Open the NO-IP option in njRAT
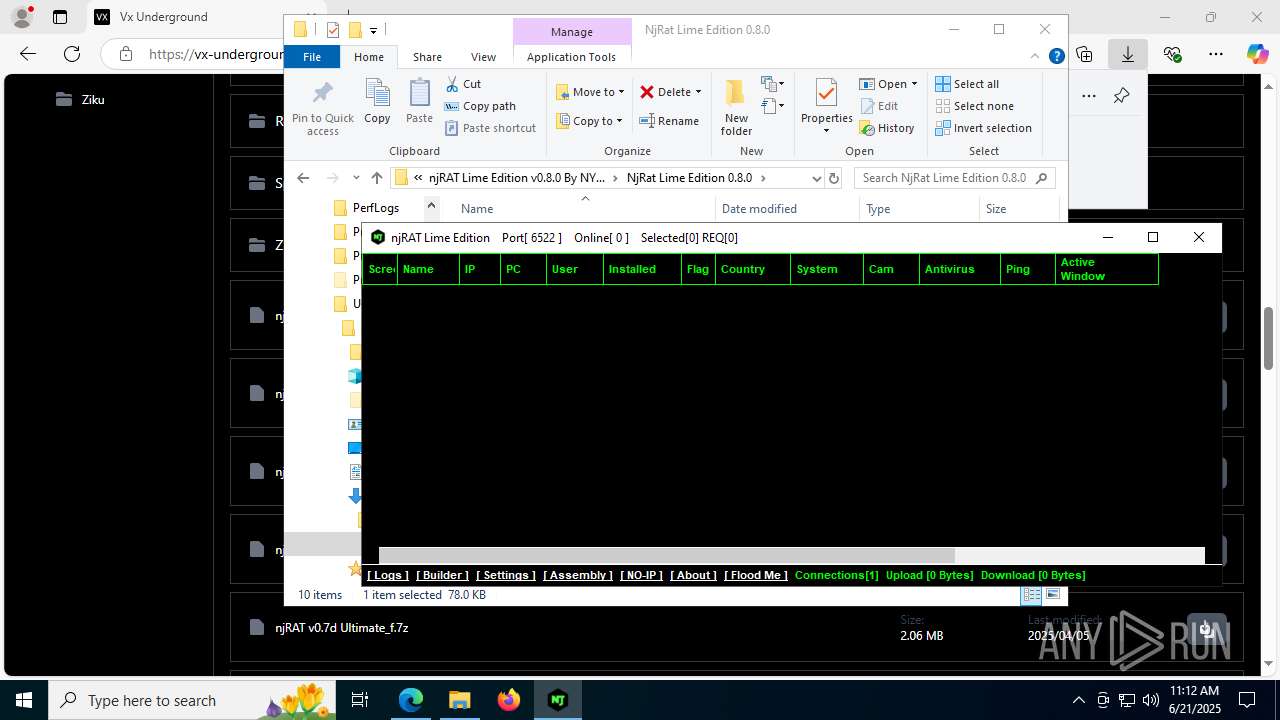This screenshot has width=1280, height=720. pos(641,575)
